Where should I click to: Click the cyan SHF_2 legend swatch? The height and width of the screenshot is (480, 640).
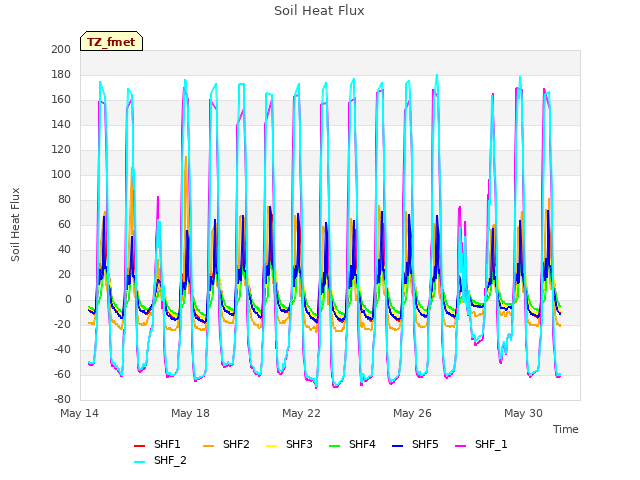[x=140, y=462]
